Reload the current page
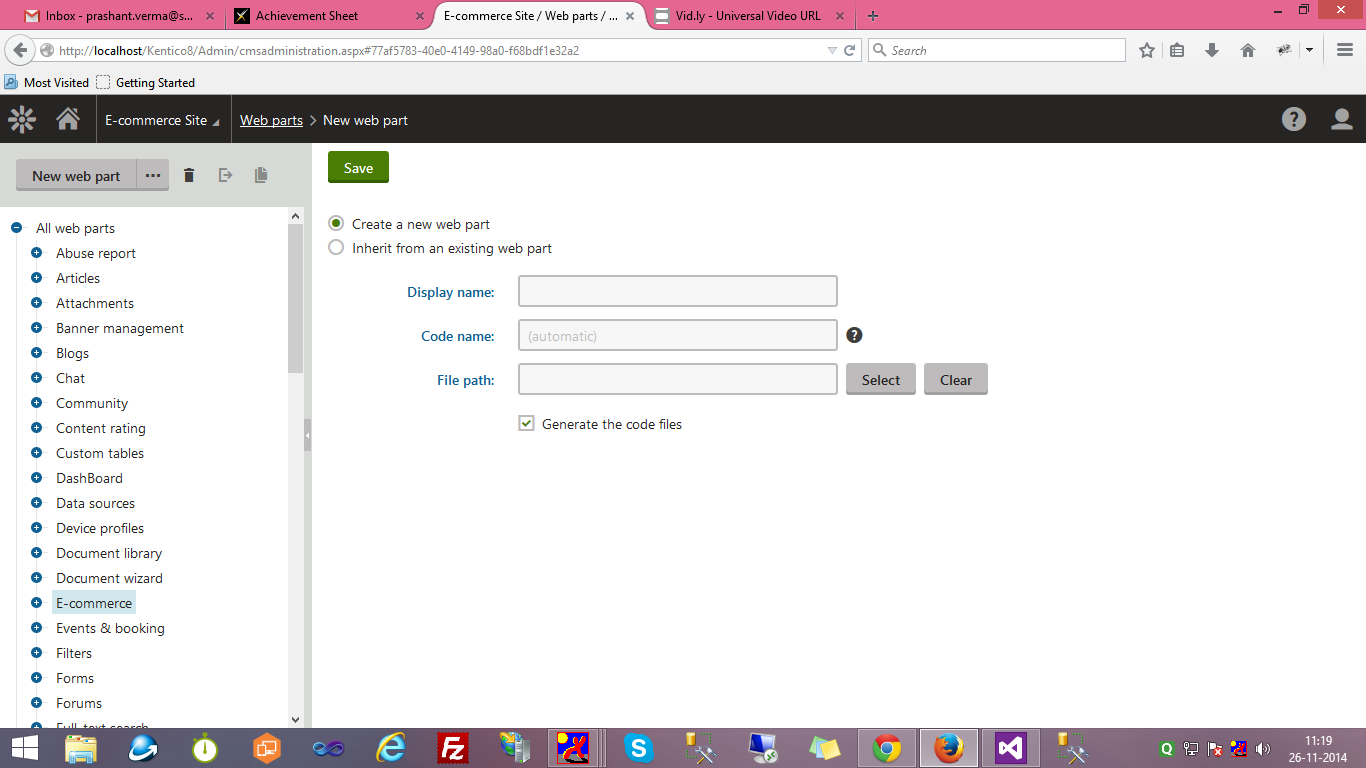 (850, 50)
